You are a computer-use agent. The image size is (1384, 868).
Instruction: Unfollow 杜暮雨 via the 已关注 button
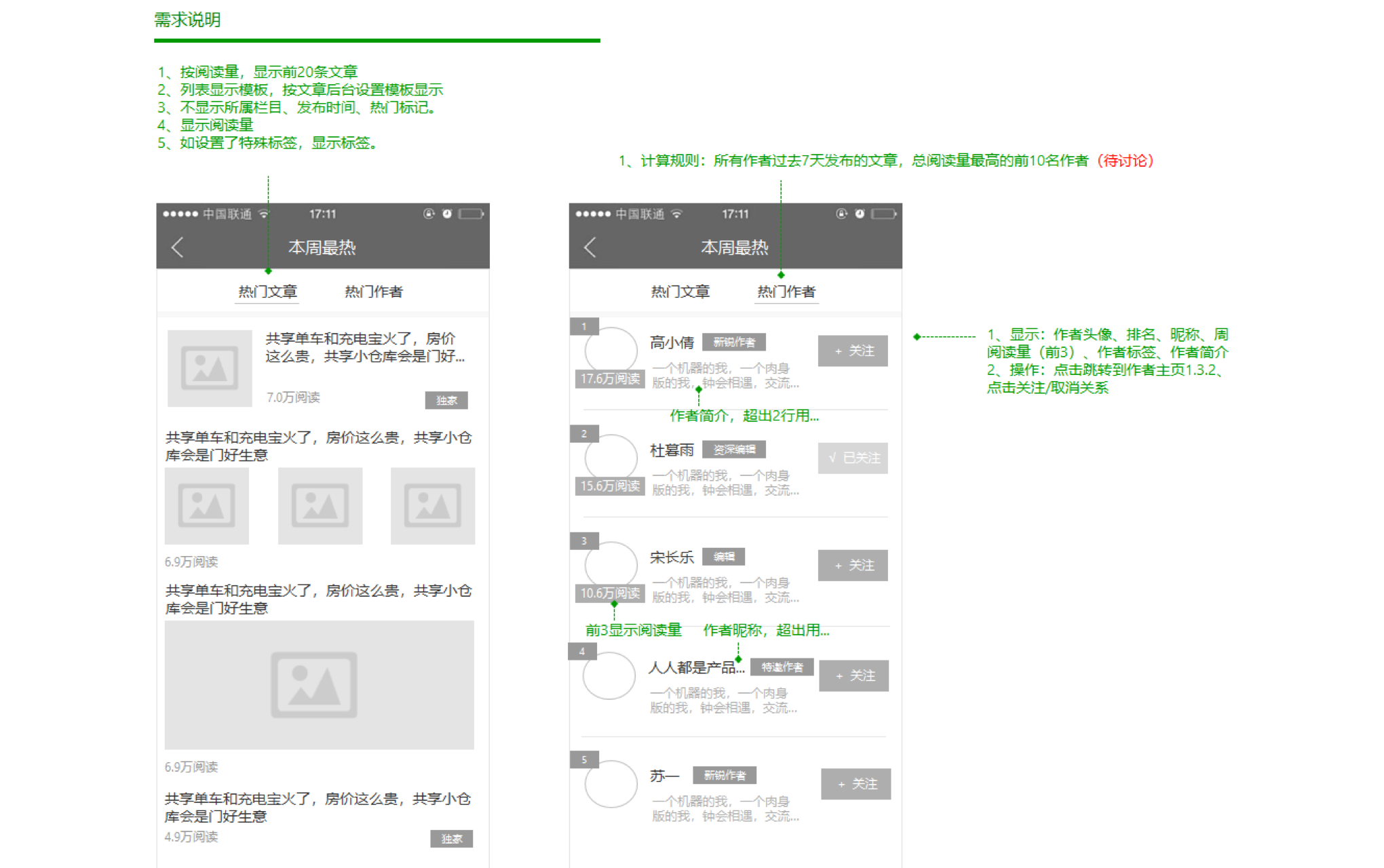click(853, 458)
